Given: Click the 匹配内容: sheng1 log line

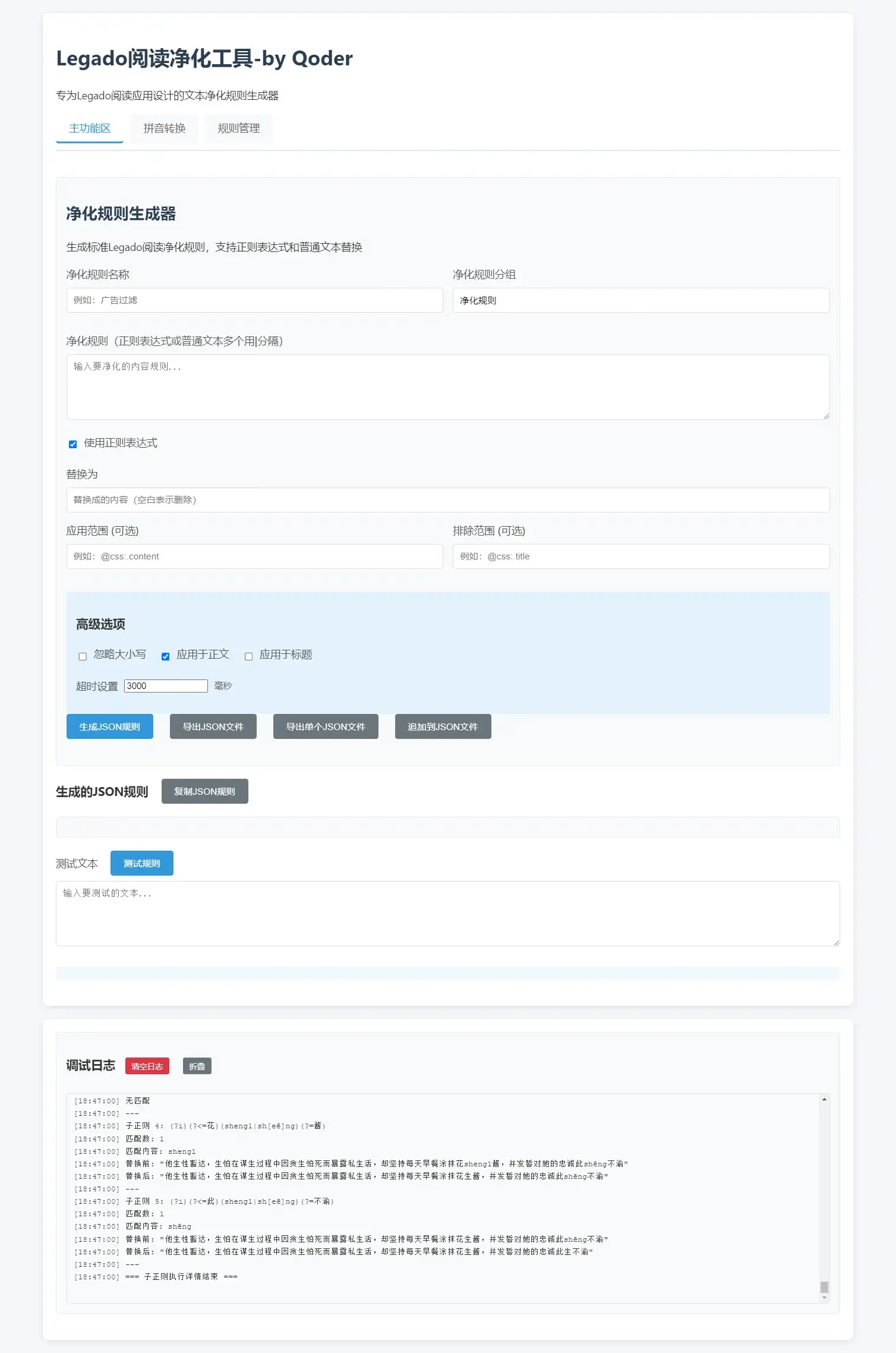Looking at the screenshot, I should coord(135,1151).
